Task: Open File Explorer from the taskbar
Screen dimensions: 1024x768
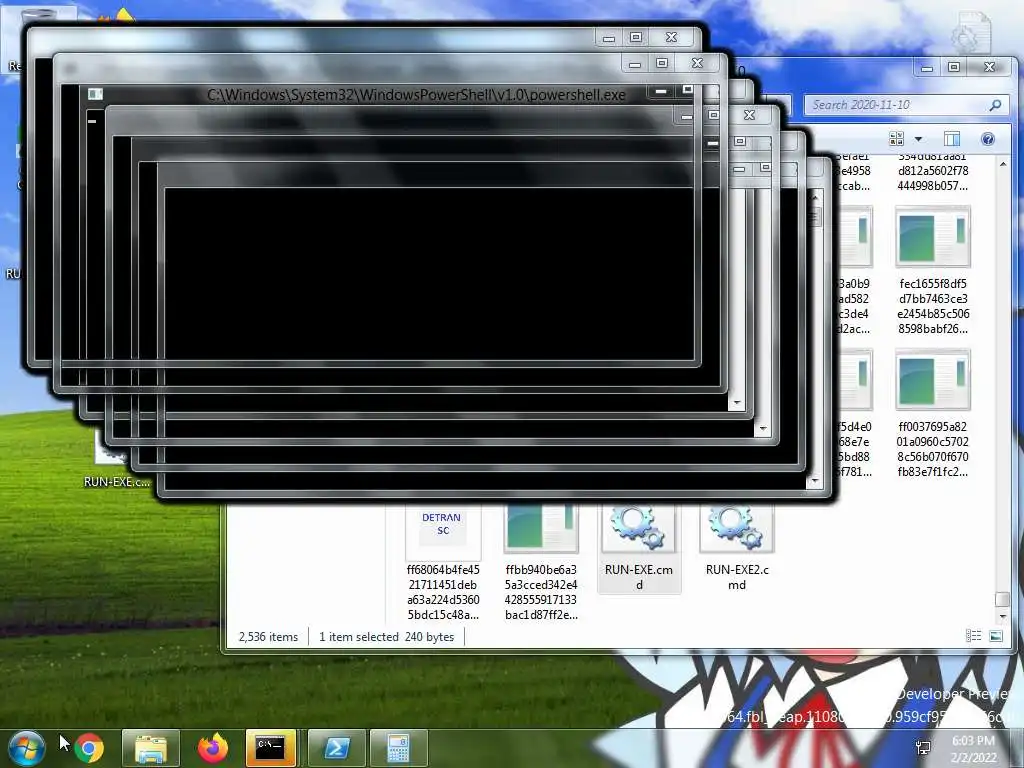Action: click(x=150, y=748)
